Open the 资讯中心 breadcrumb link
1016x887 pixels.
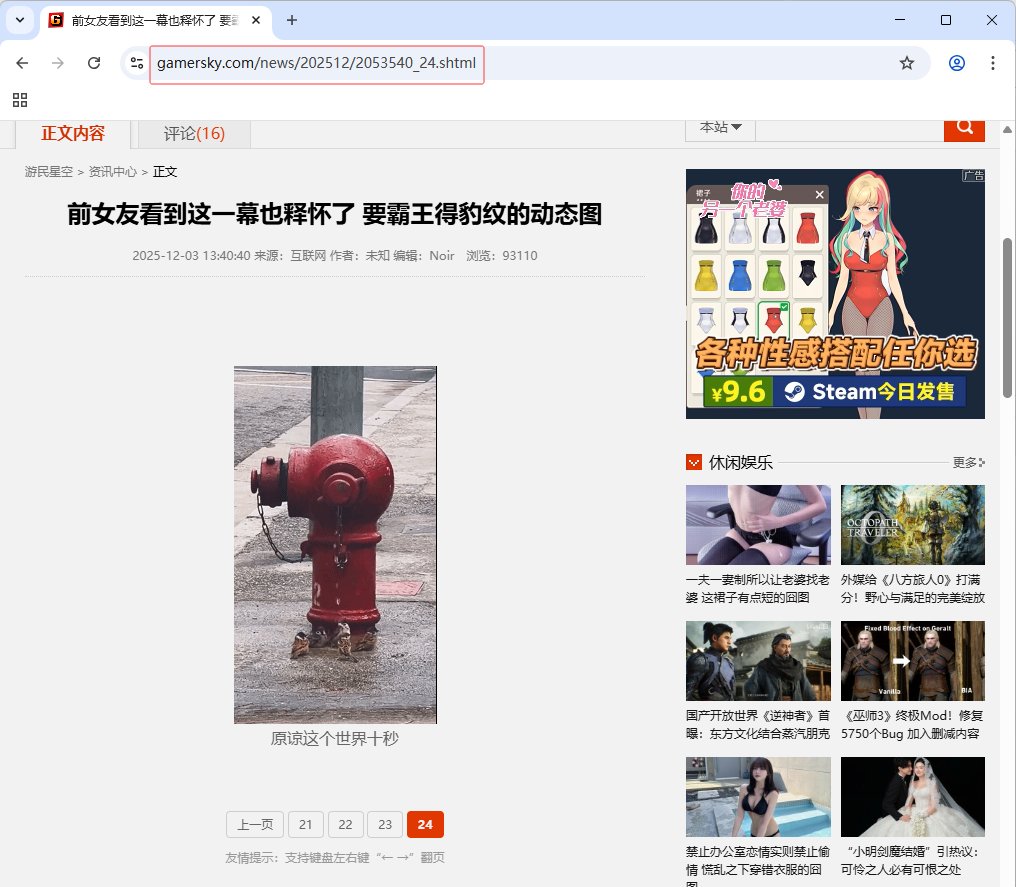click(112, 171)
